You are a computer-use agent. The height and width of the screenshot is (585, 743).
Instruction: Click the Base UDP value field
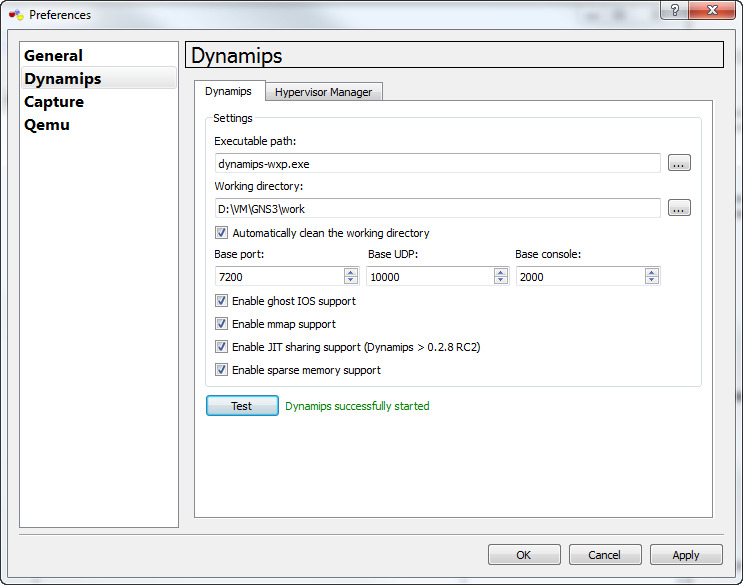[430, 277]
